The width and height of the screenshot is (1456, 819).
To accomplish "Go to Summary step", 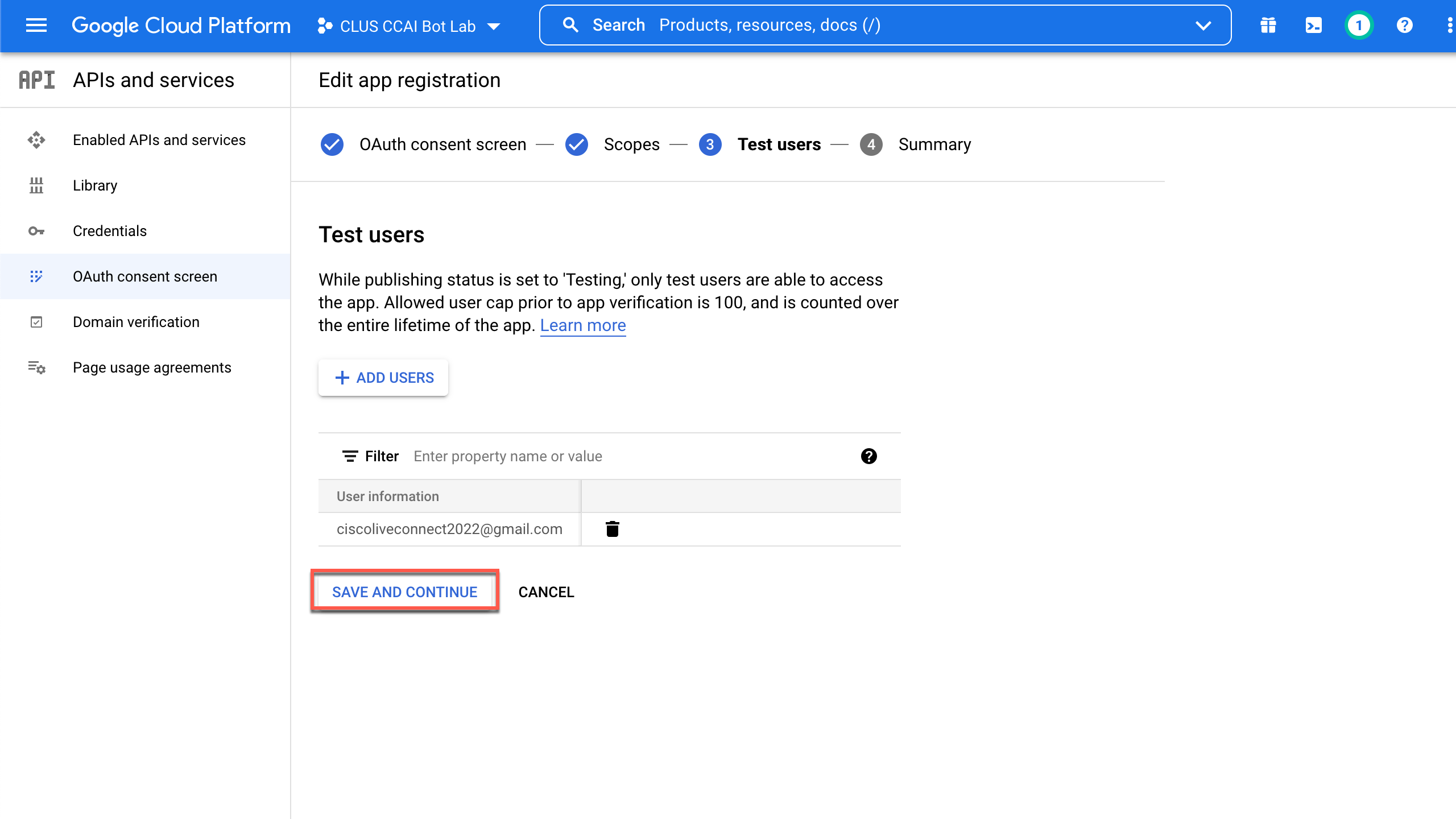I will pos(935,144).
